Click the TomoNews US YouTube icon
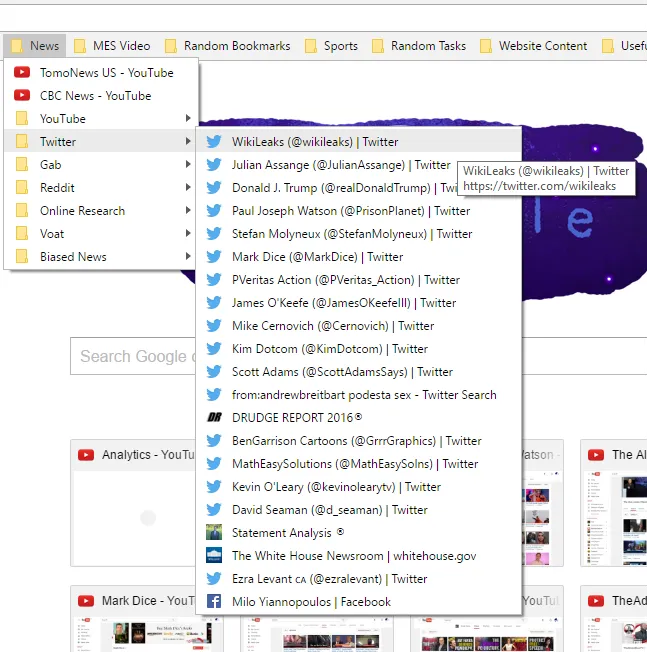This screenshot has width=648, height=652. [22, 72]
